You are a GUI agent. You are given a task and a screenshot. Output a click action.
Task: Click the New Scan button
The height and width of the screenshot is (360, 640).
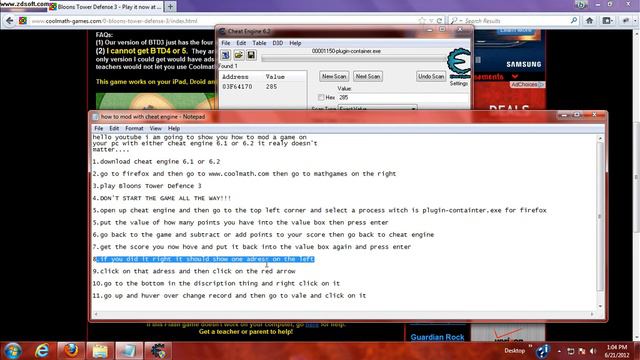(x=334, y=76)
